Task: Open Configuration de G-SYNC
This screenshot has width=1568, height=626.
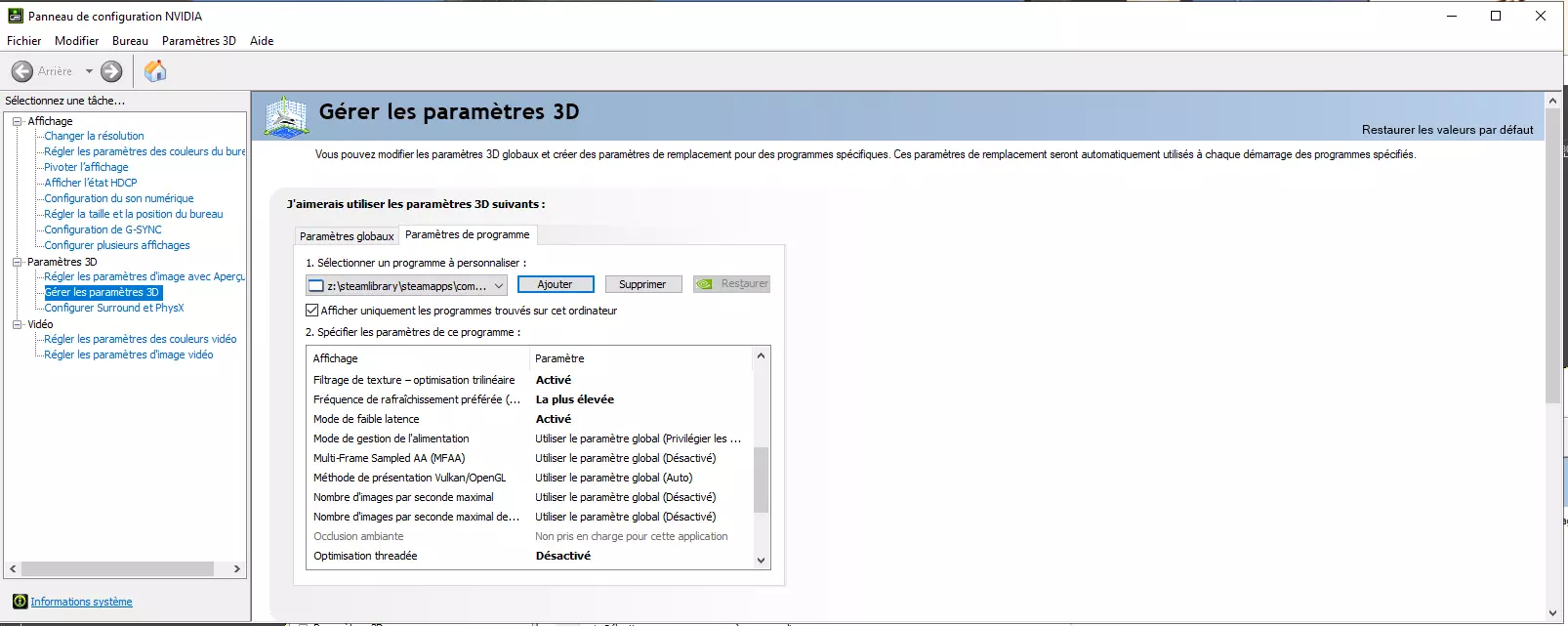Action: coord(103,230)
